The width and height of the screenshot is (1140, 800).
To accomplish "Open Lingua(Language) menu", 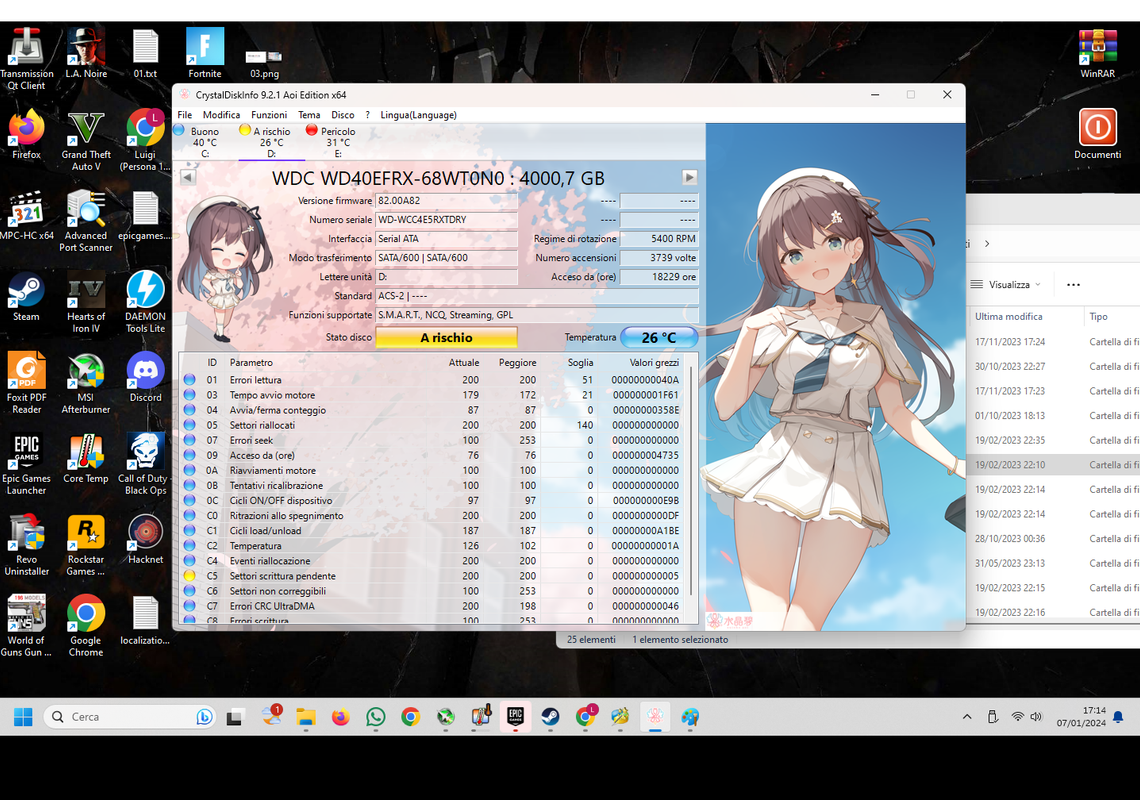I will (418, 115).
